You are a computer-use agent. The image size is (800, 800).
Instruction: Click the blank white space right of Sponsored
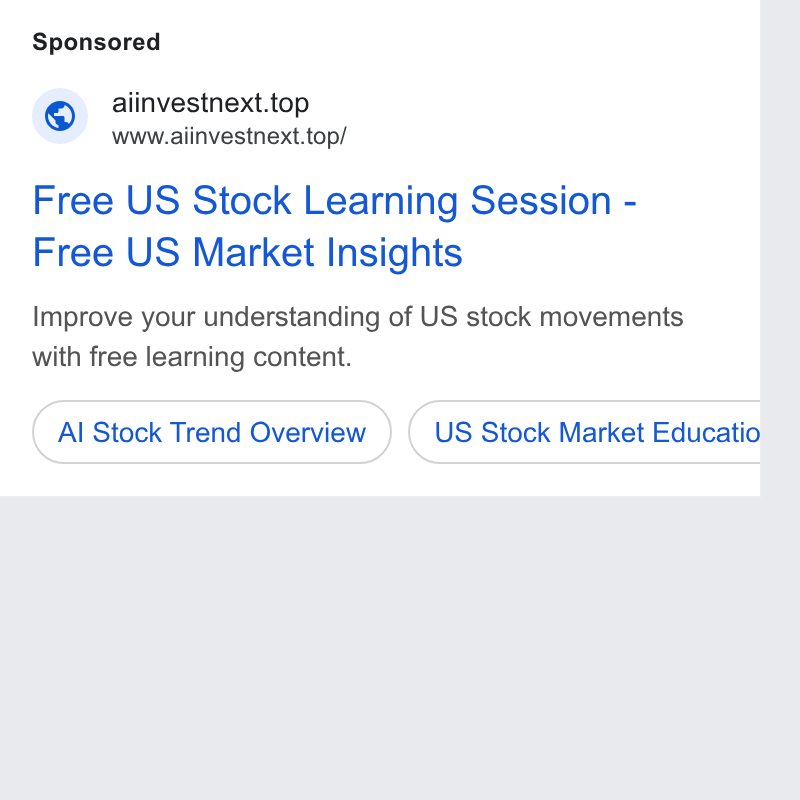coord(459,42)
